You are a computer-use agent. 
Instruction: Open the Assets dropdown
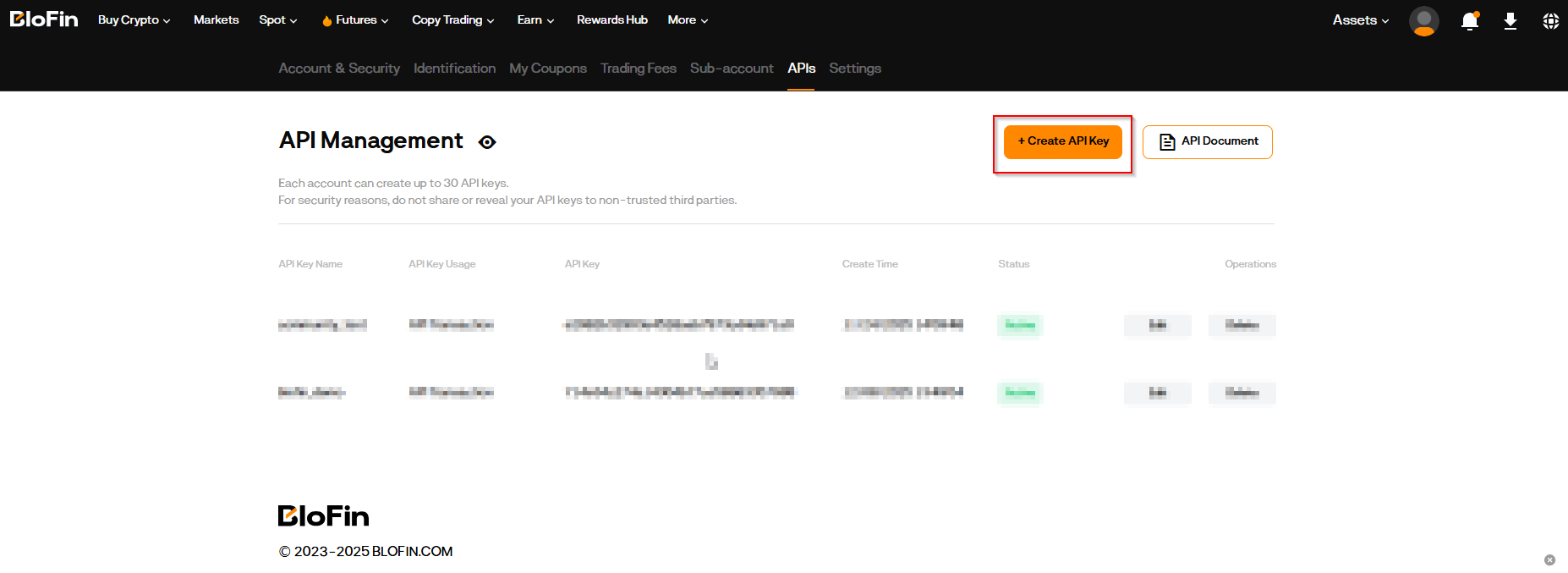click(x=1361, y=20)
